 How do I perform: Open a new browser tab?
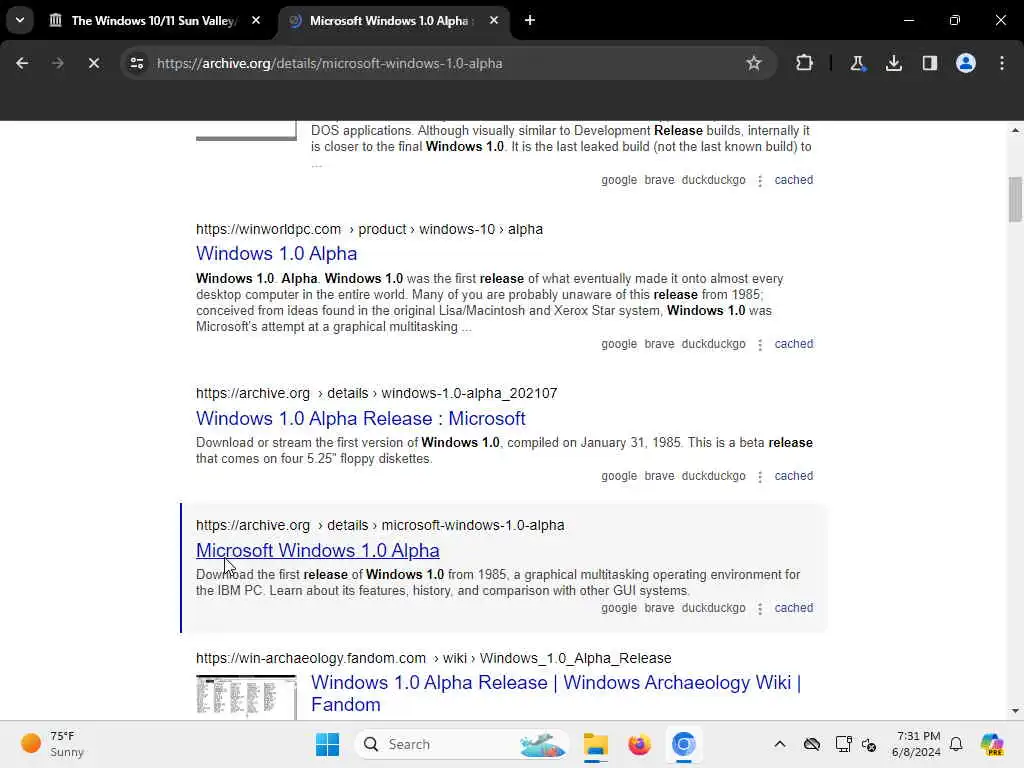[x=530, y=20]
